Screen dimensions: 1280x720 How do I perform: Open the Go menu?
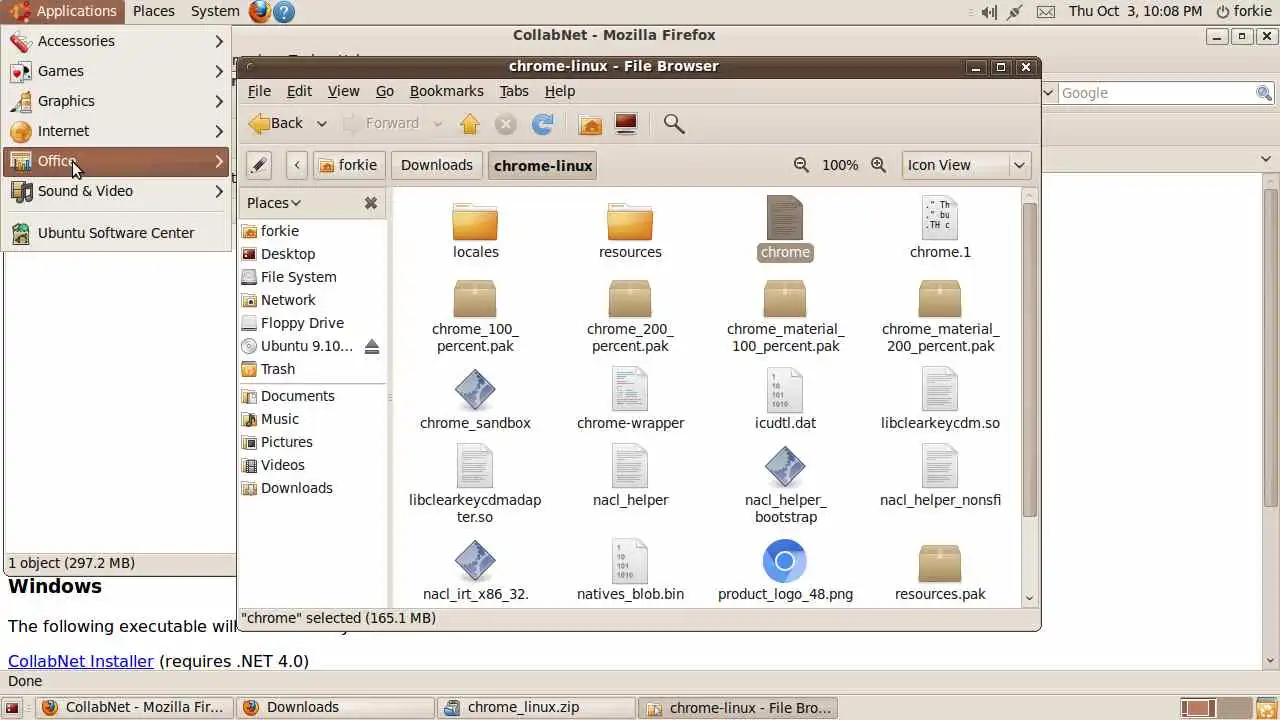click(385, 91)
